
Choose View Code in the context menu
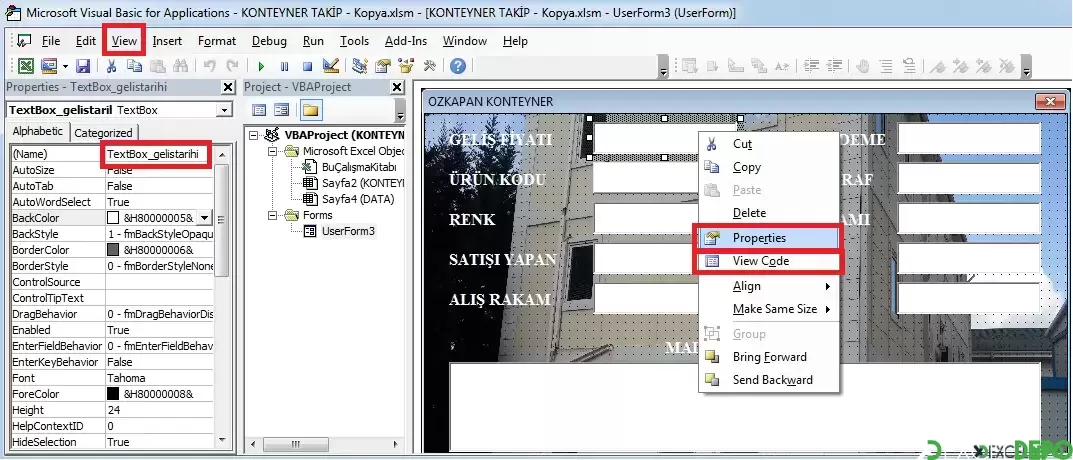point(768,261)
